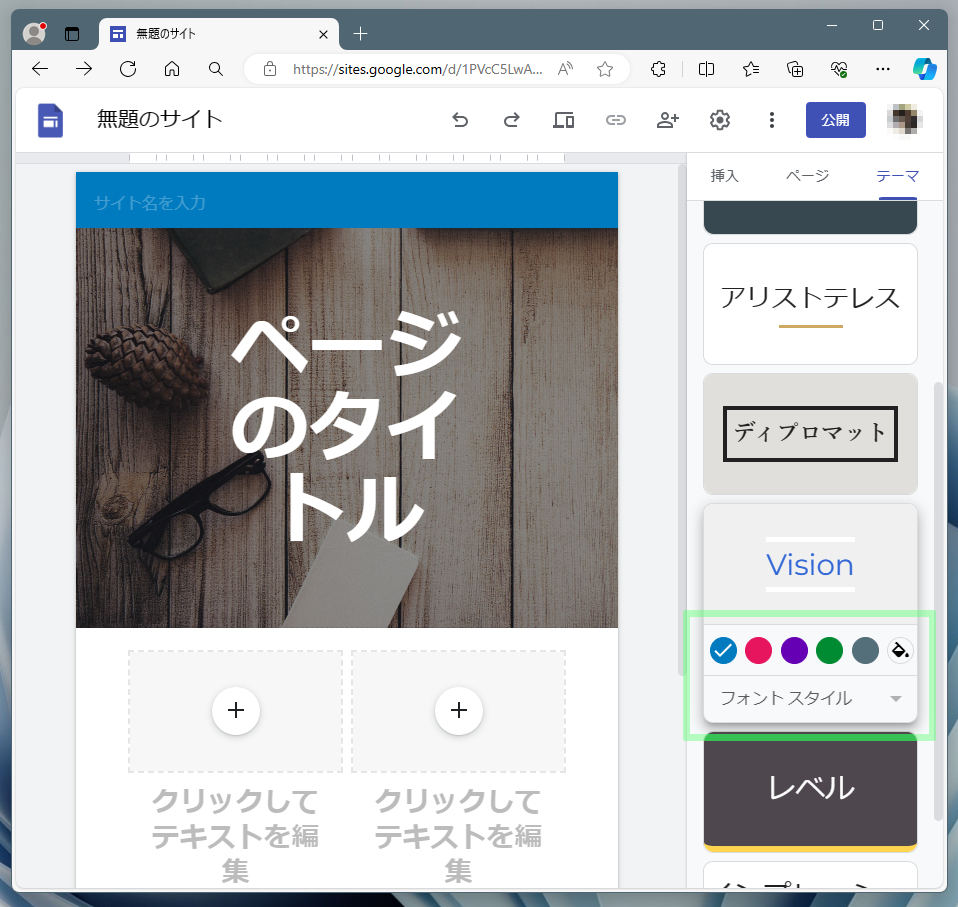
Task: Open a new browser tab
Action: point(360,34)
